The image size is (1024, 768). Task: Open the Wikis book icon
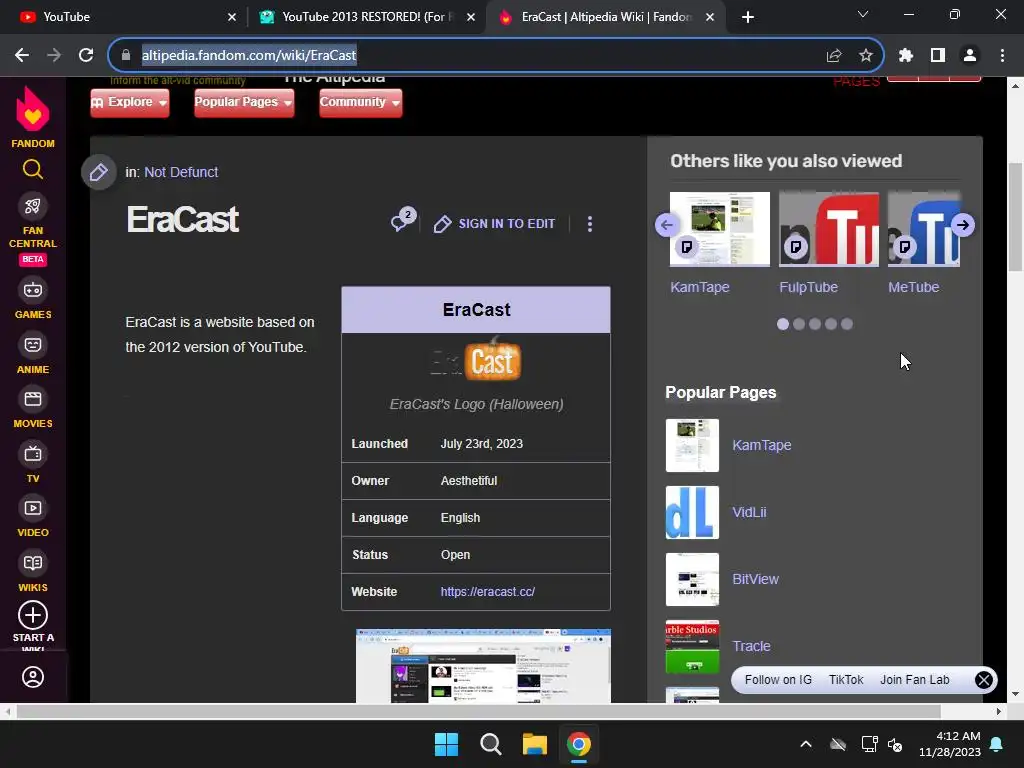click(33, 562)
